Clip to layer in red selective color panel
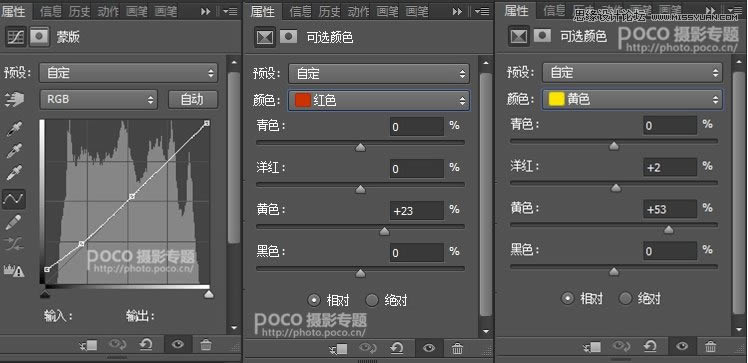The image size is (748, 363). pos(339,349)
